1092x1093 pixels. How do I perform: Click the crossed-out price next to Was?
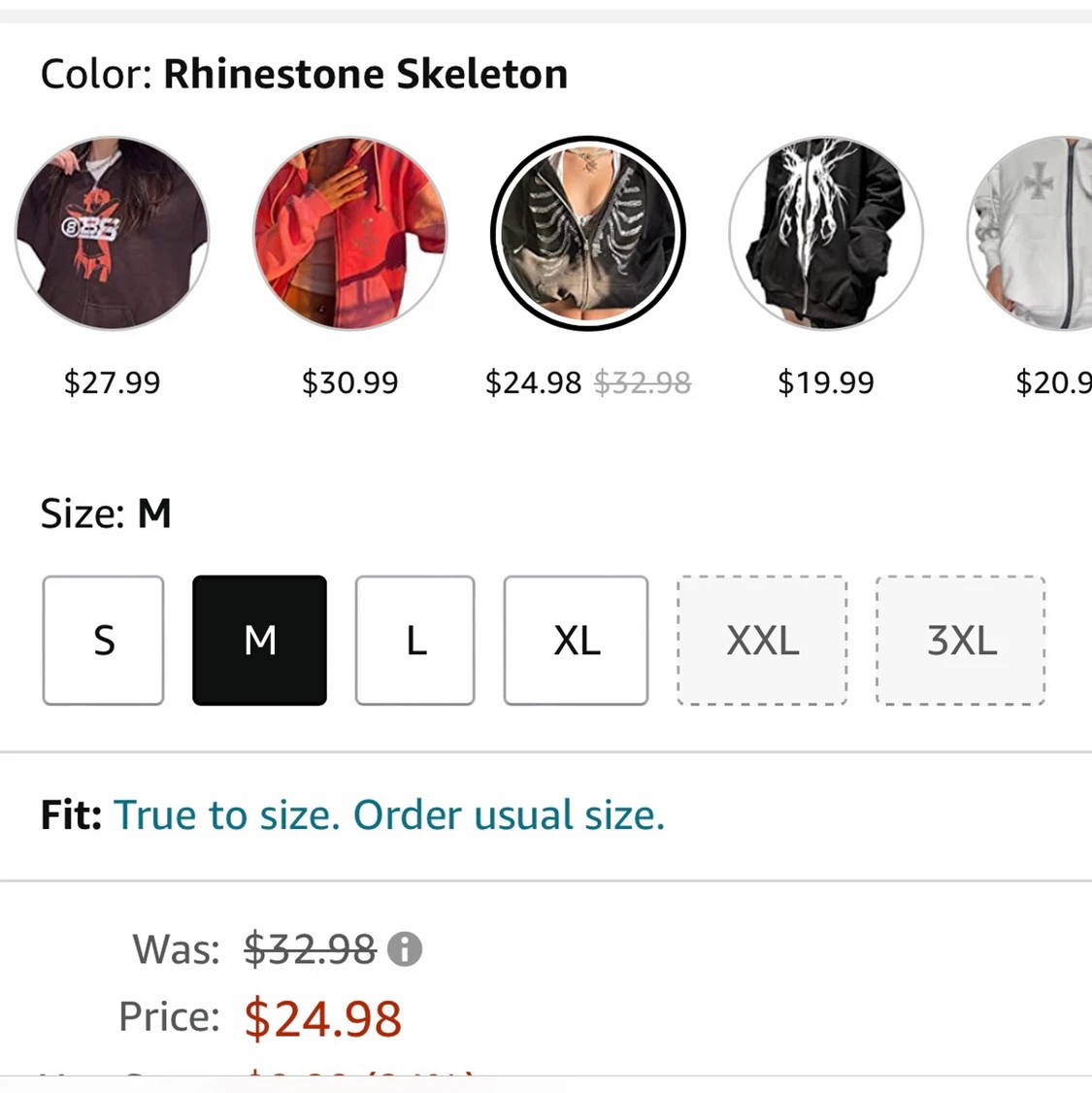coord(310,948)
